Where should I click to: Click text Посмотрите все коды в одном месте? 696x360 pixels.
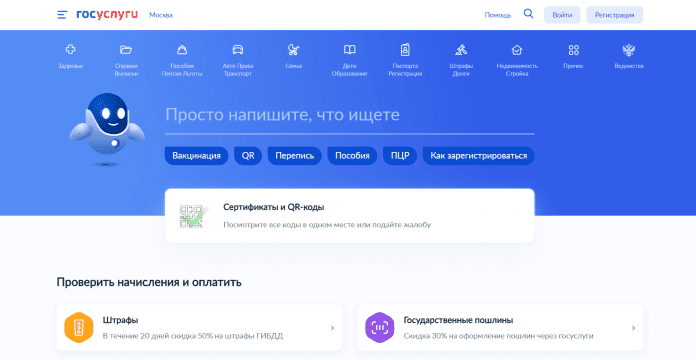(327, 225)
